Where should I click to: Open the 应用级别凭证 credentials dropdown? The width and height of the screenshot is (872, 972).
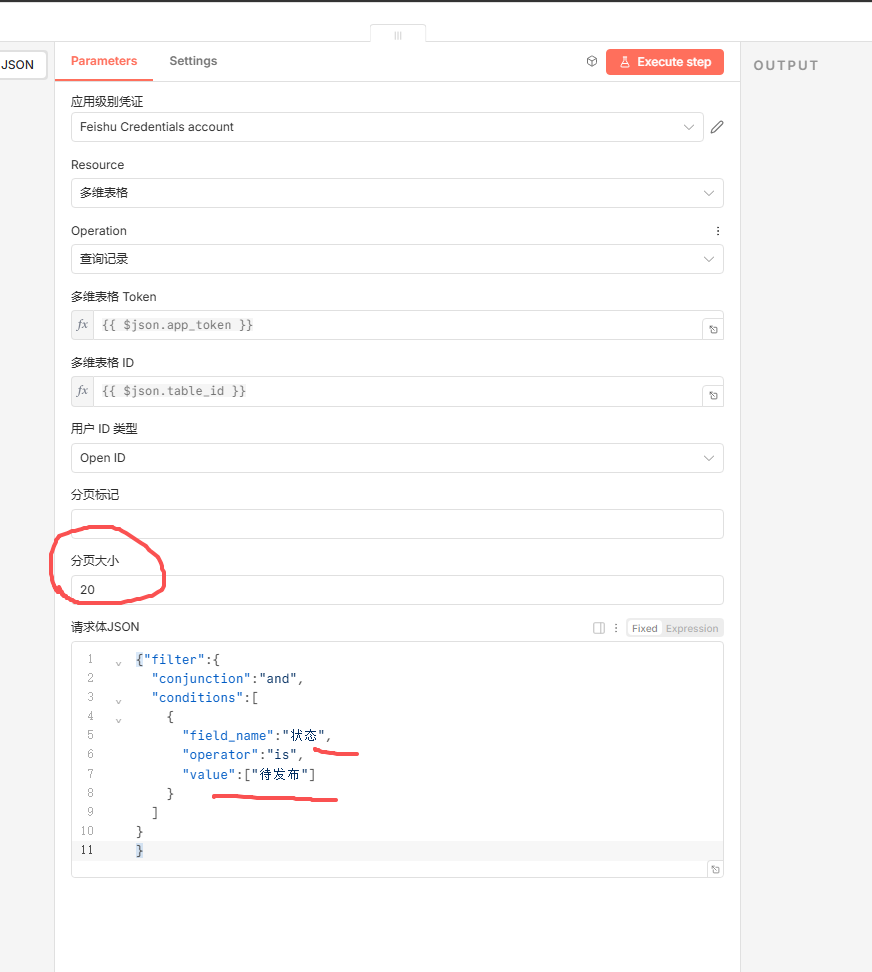(387, 127)
